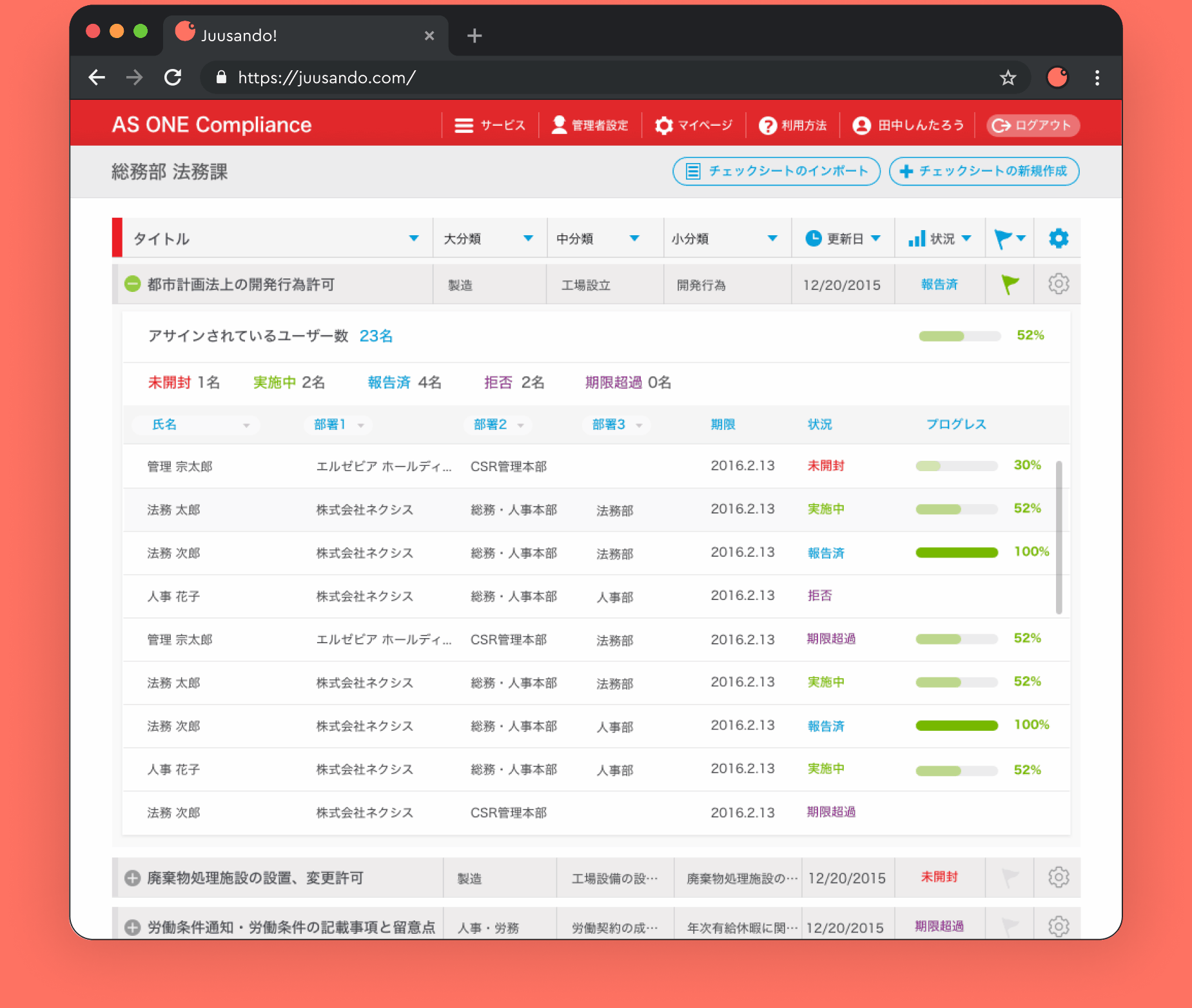
Task: Toggle the flag on 労働条件通知 row
Action: 1010,926
